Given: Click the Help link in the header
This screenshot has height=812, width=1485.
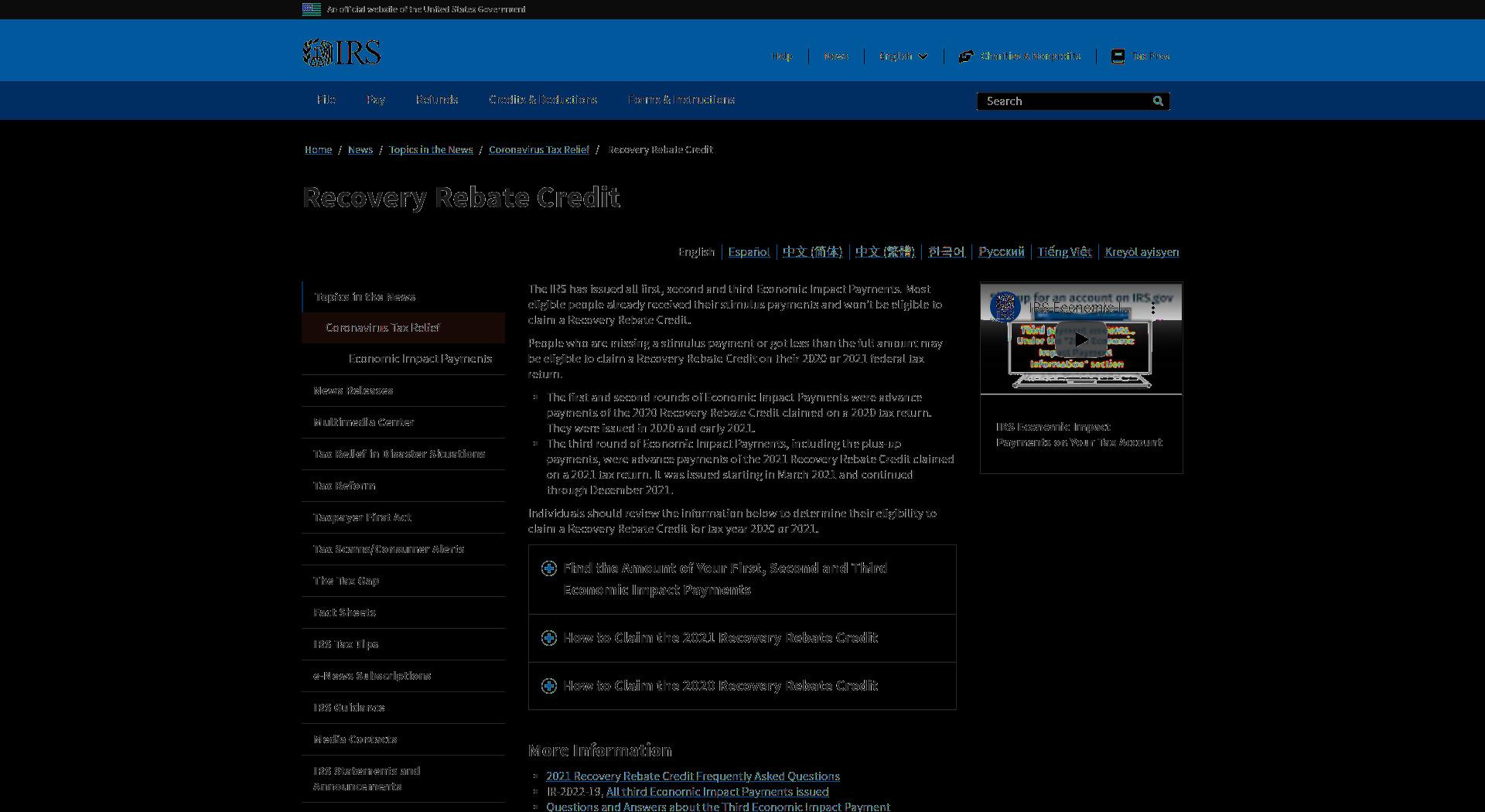Looking at the screenshot, I should tap(781, 56).
